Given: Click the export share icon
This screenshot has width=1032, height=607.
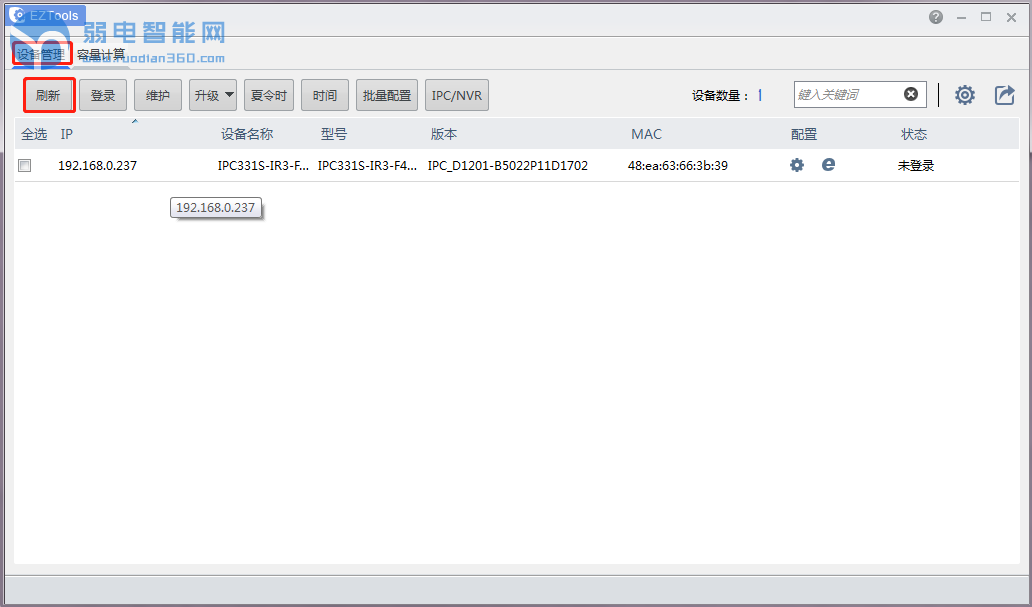Looking at the screenshot, I should tap(1004, 95).
